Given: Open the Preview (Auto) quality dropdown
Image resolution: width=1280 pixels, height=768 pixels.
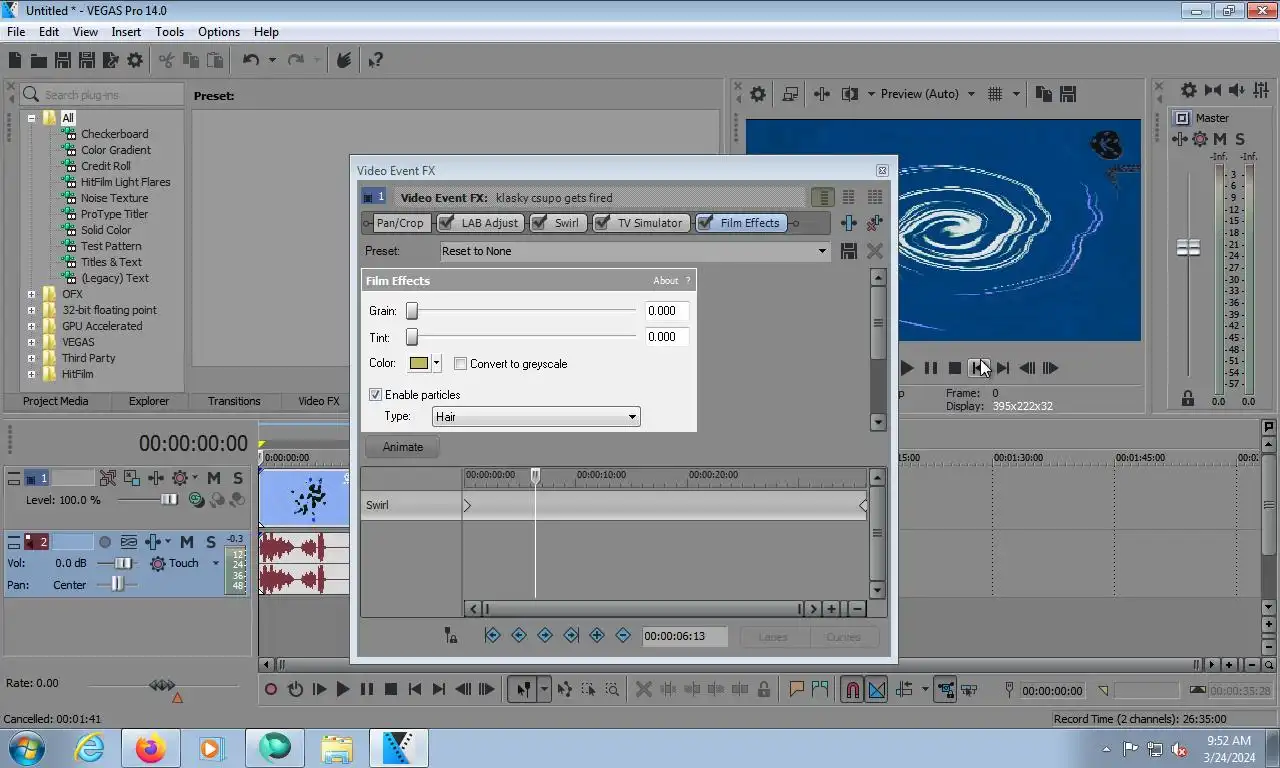Looking at the screenshot, I should [971, 94].
